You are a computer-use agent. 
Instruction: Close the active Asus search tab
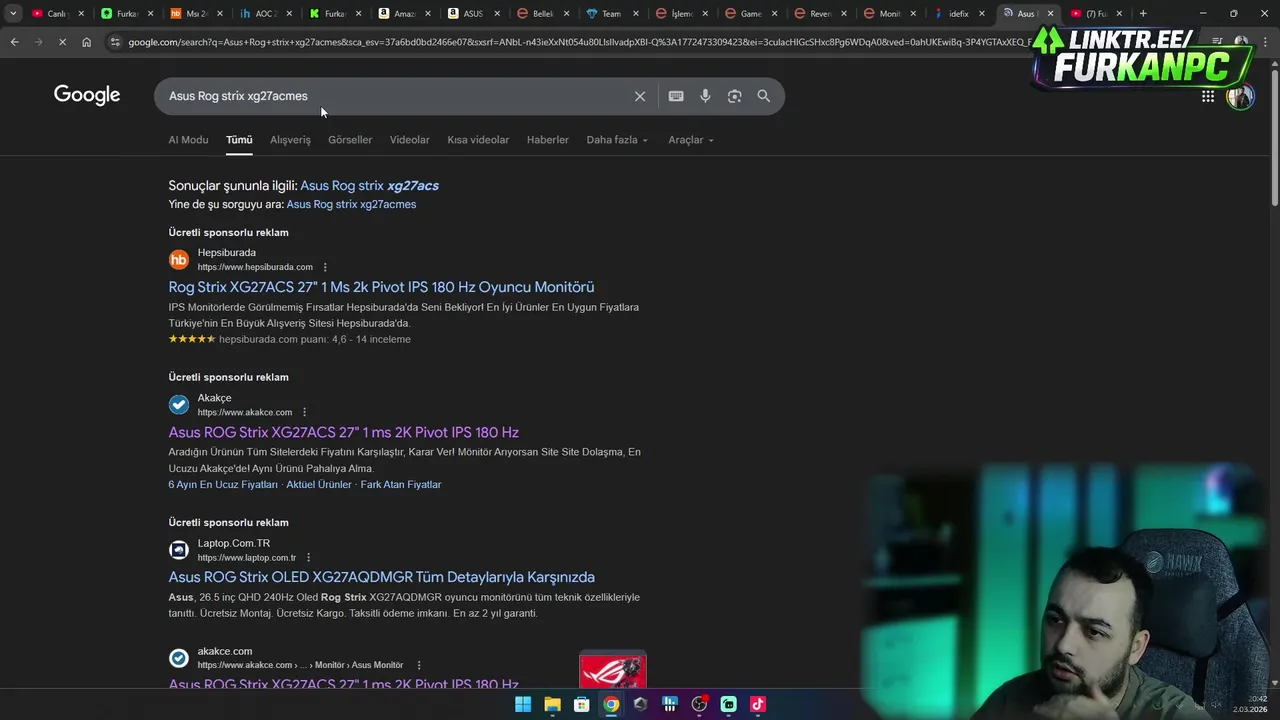(1050, 14)
